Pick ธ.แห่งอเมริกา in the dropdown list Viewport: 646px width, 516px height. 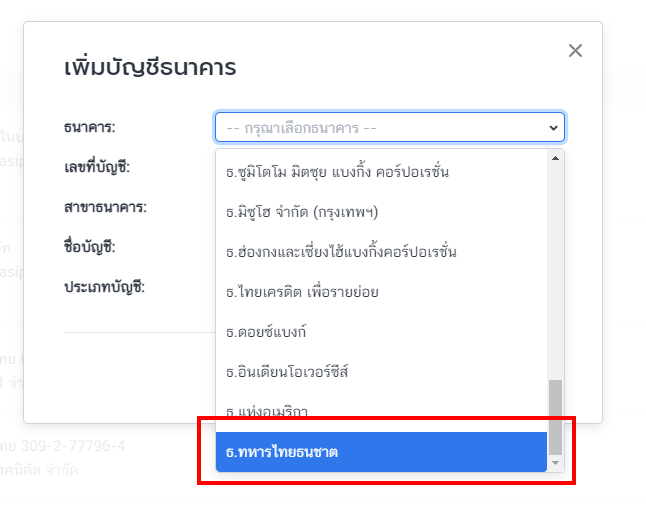point(266,412)
